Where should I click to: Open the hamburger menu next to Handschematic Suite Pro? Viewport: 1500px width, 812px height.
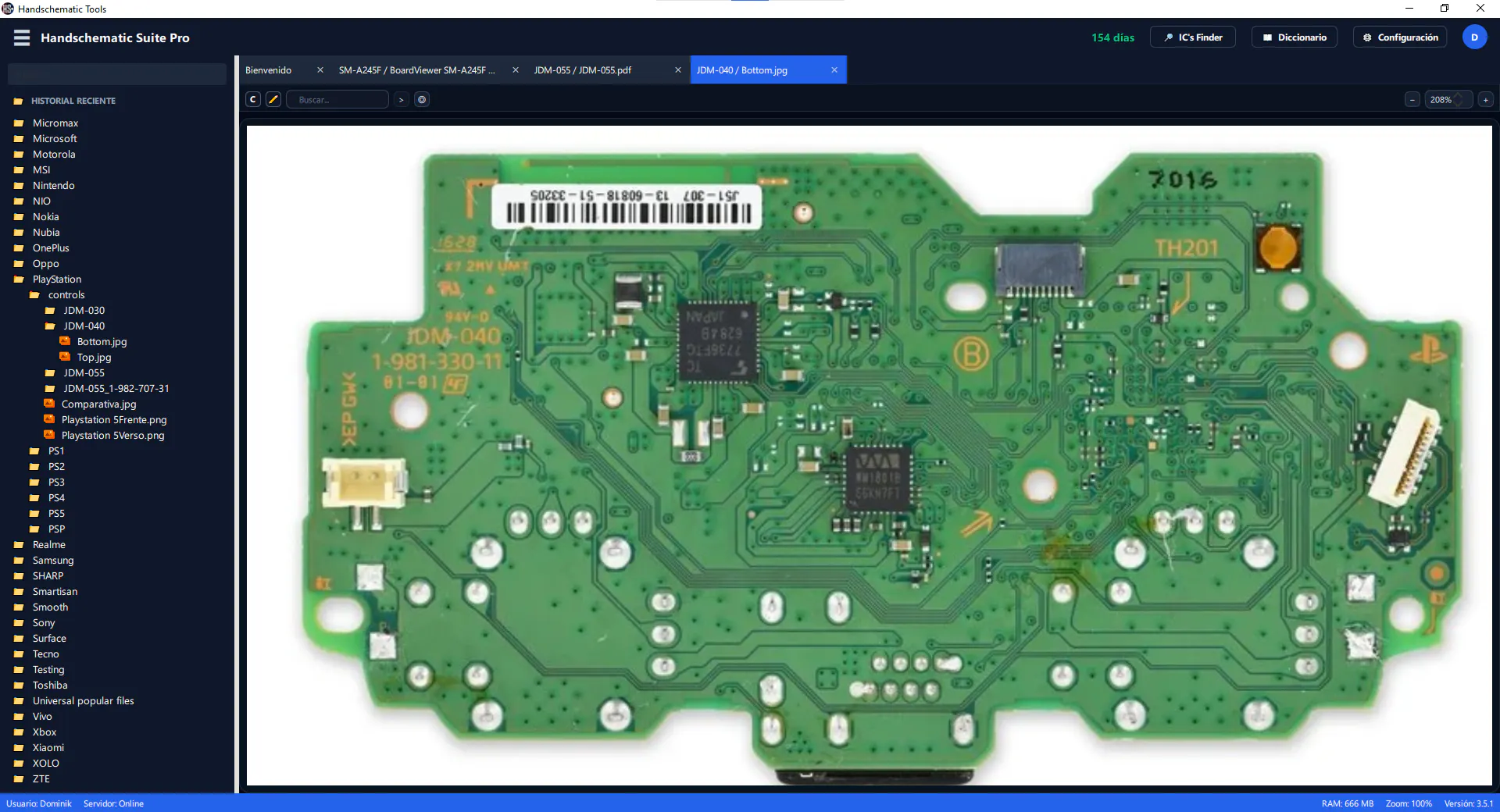point(22,37)
